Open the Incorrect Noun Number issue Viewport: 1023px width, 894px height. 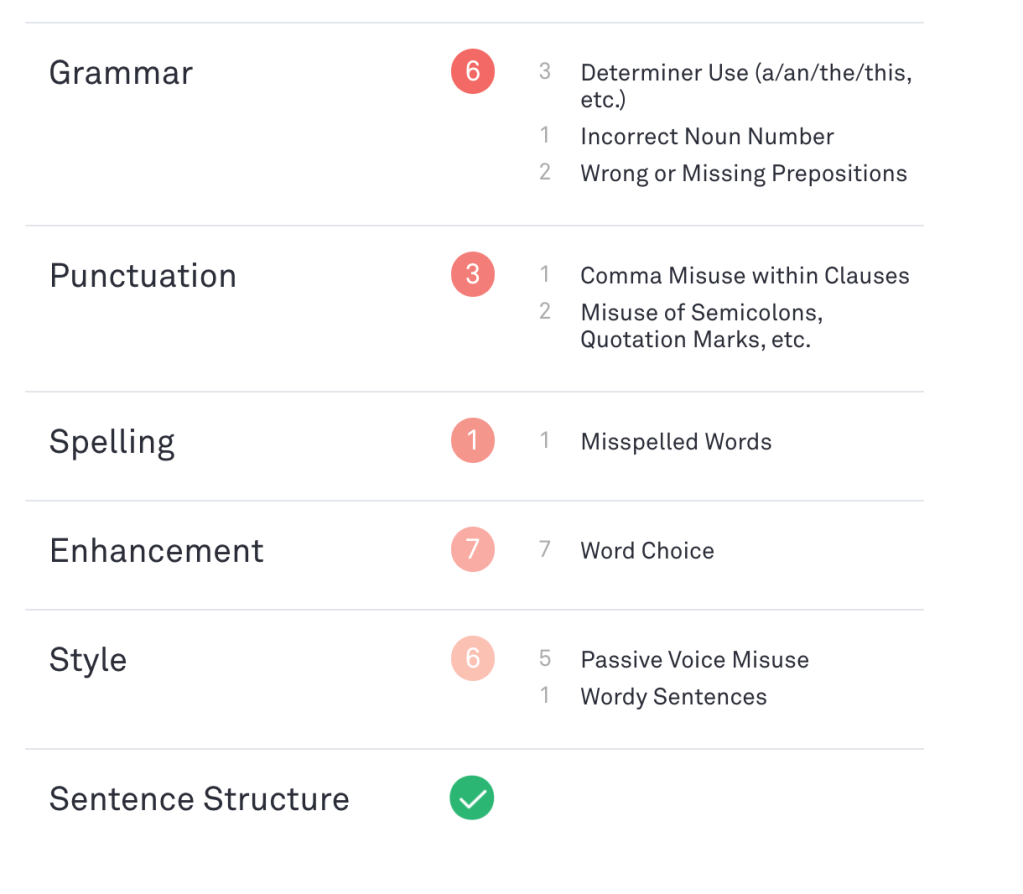707,137
